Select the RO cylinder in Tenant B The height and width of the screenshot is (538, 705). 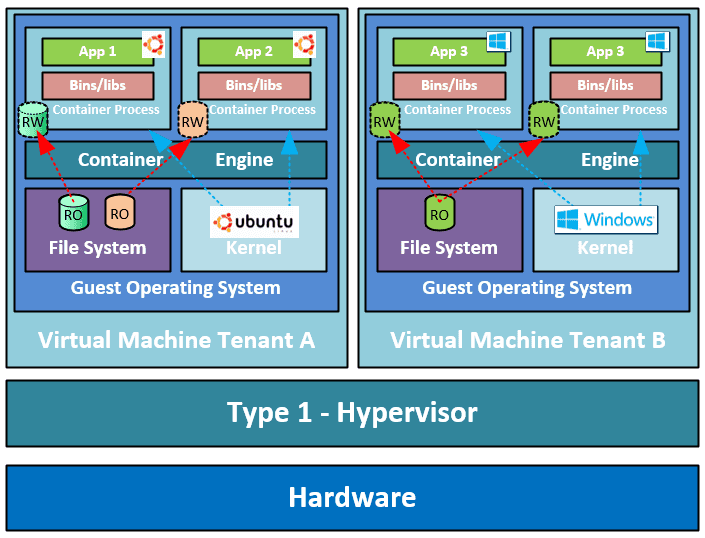click(438, 212)
